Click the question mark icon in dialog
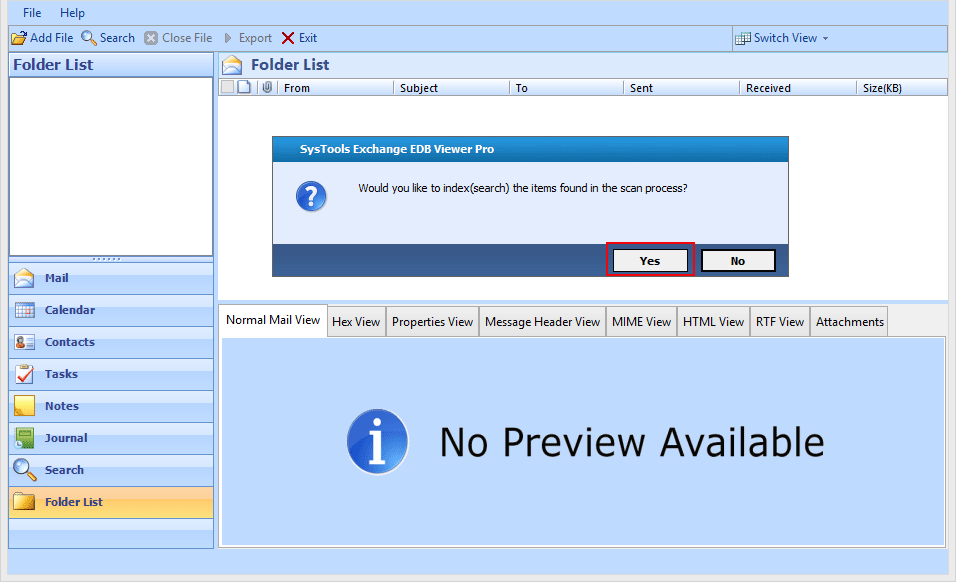This screenshot has width=956, height=582. pyautogui.click(x=311, y=196)
